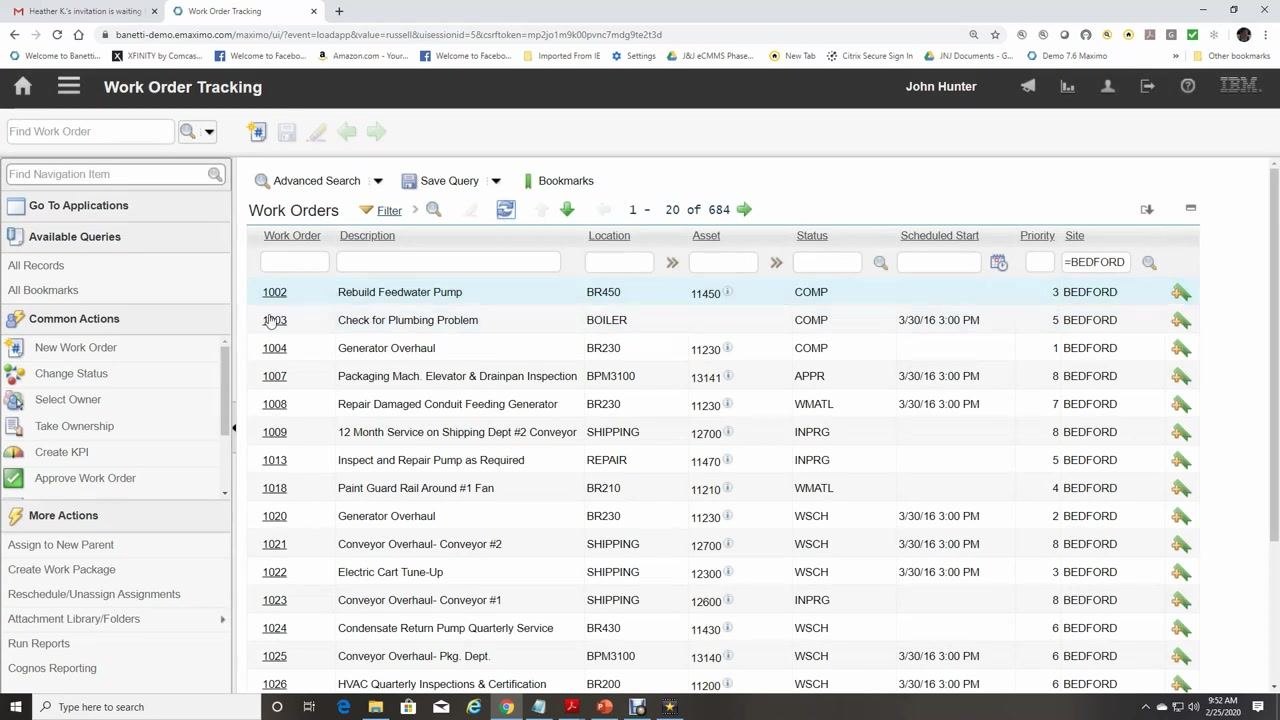Viewport: 1280px width, 720px height.
Task: Expand the Advanced Search dropdown arrow
Action: tap(378, 181)
